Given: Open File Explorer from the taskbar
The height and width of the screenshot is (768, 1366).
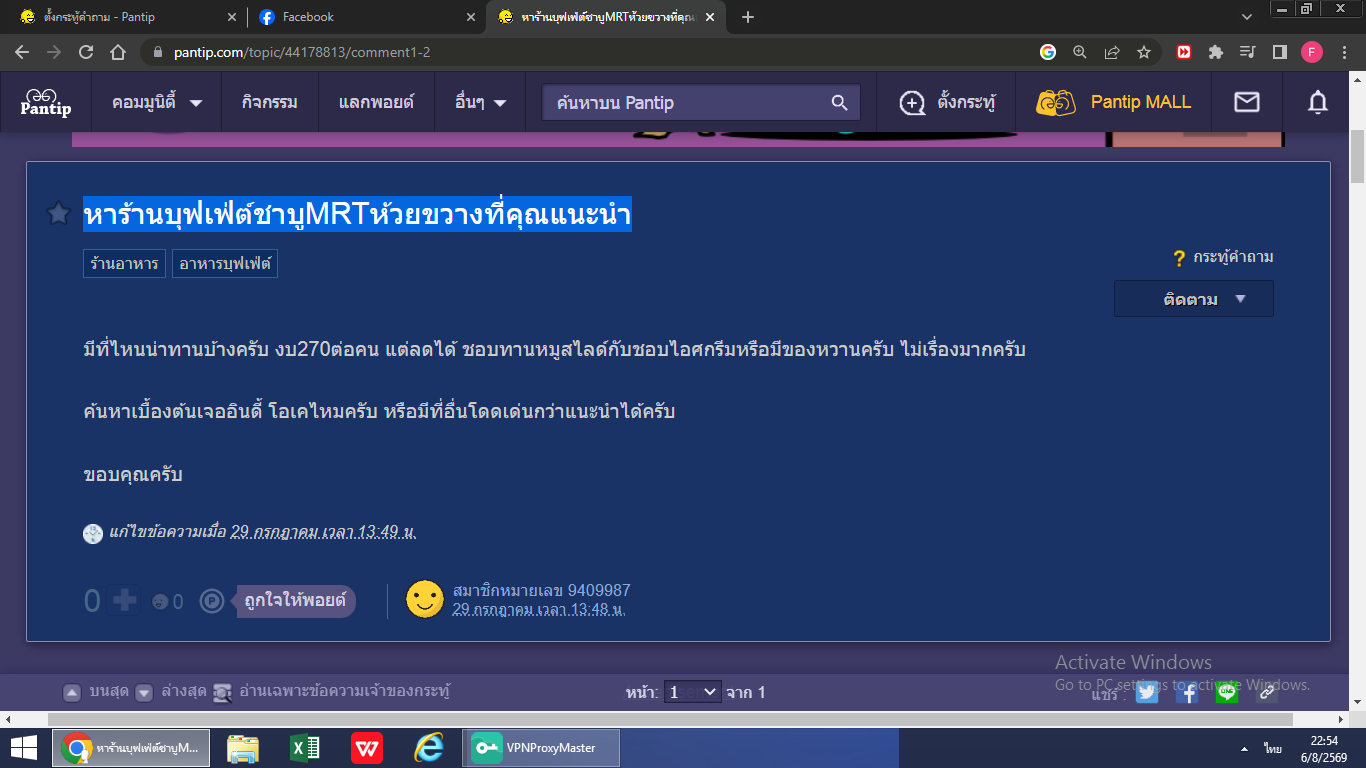Looking at the screenshot, I should [x=243, y=748].
